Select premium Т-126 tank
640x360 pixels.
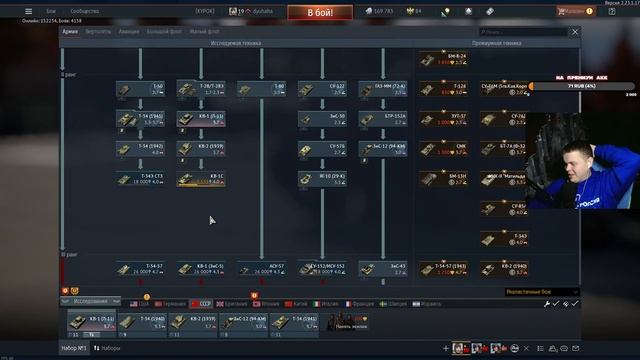coord(444,89)
